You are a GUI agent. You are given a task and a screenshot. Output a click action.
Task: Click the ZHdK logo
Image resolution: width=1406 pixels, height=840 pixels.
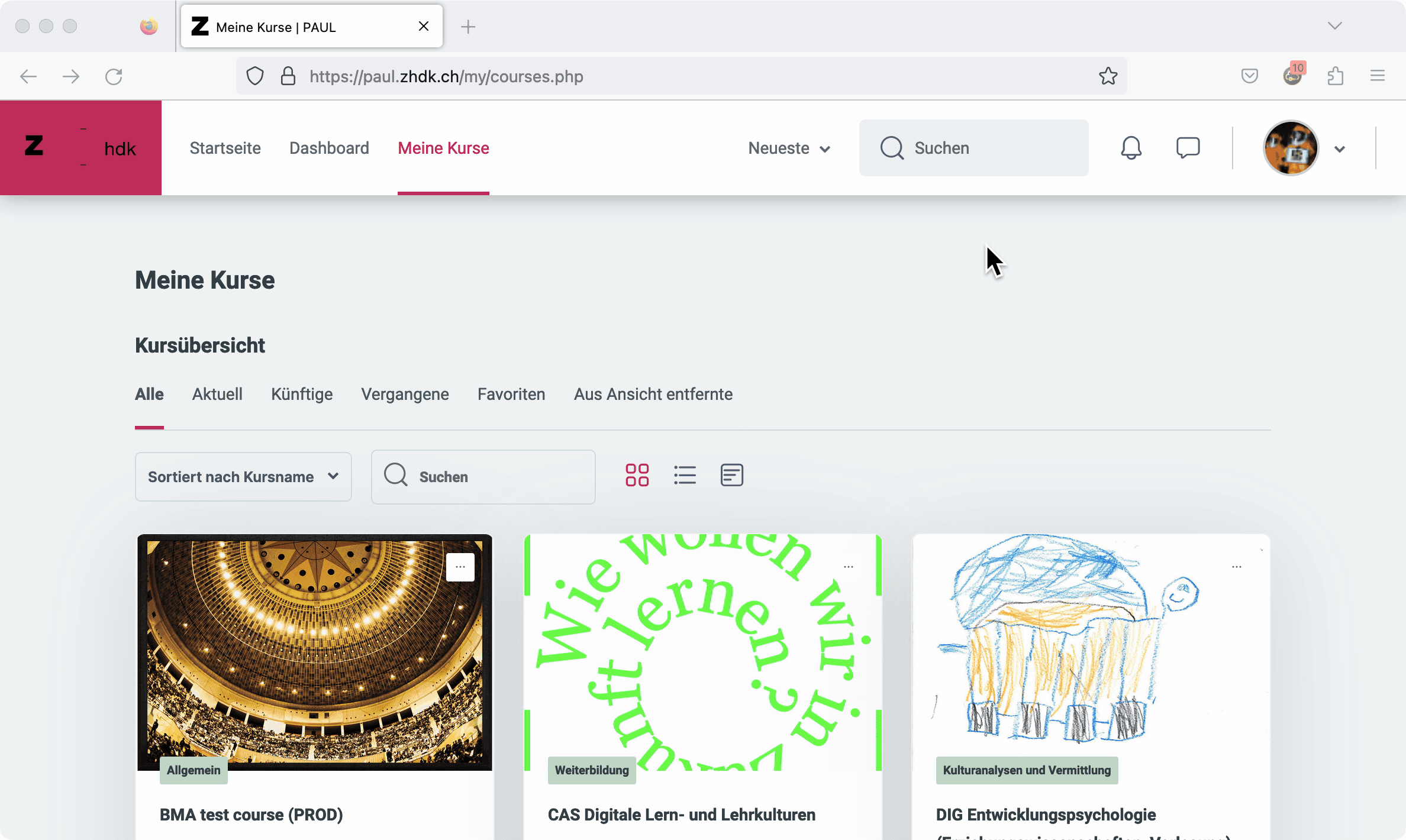coord(80,148)
